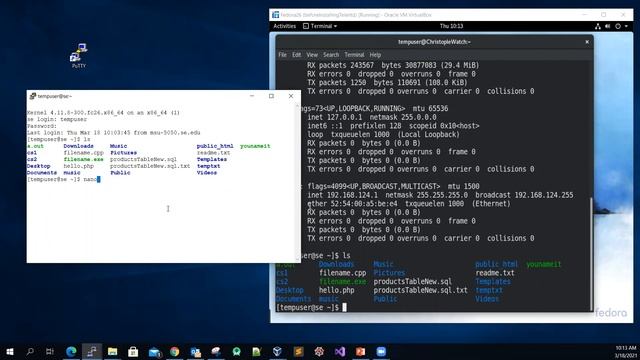This screenshot has width=640, height=360.
Task: Open PowerPoint from the taskbar
Action: coord(360,351)
